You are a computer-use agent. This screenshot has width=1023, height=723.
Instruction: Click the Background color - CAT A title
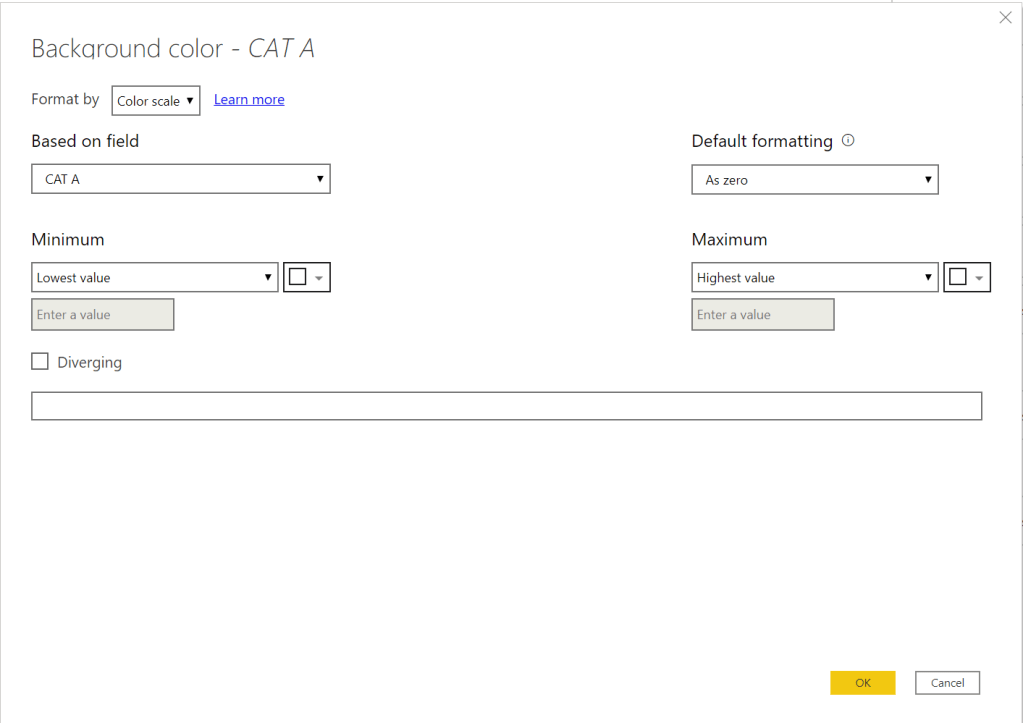pos(173,48)
